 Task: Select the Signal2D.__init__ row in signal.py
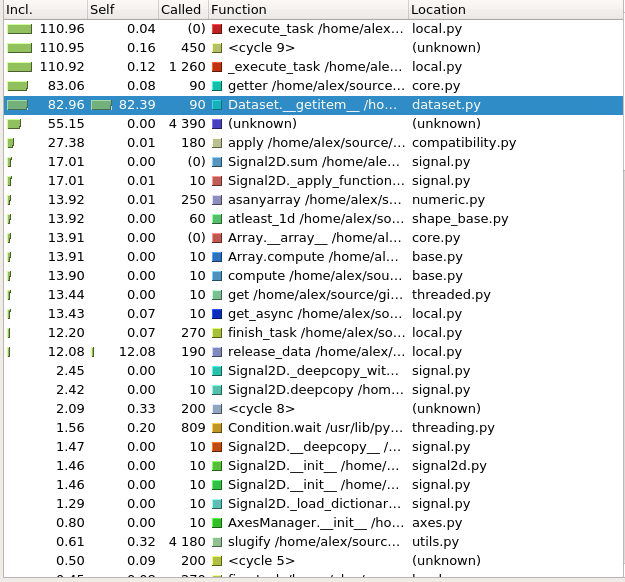click(313, 485)
